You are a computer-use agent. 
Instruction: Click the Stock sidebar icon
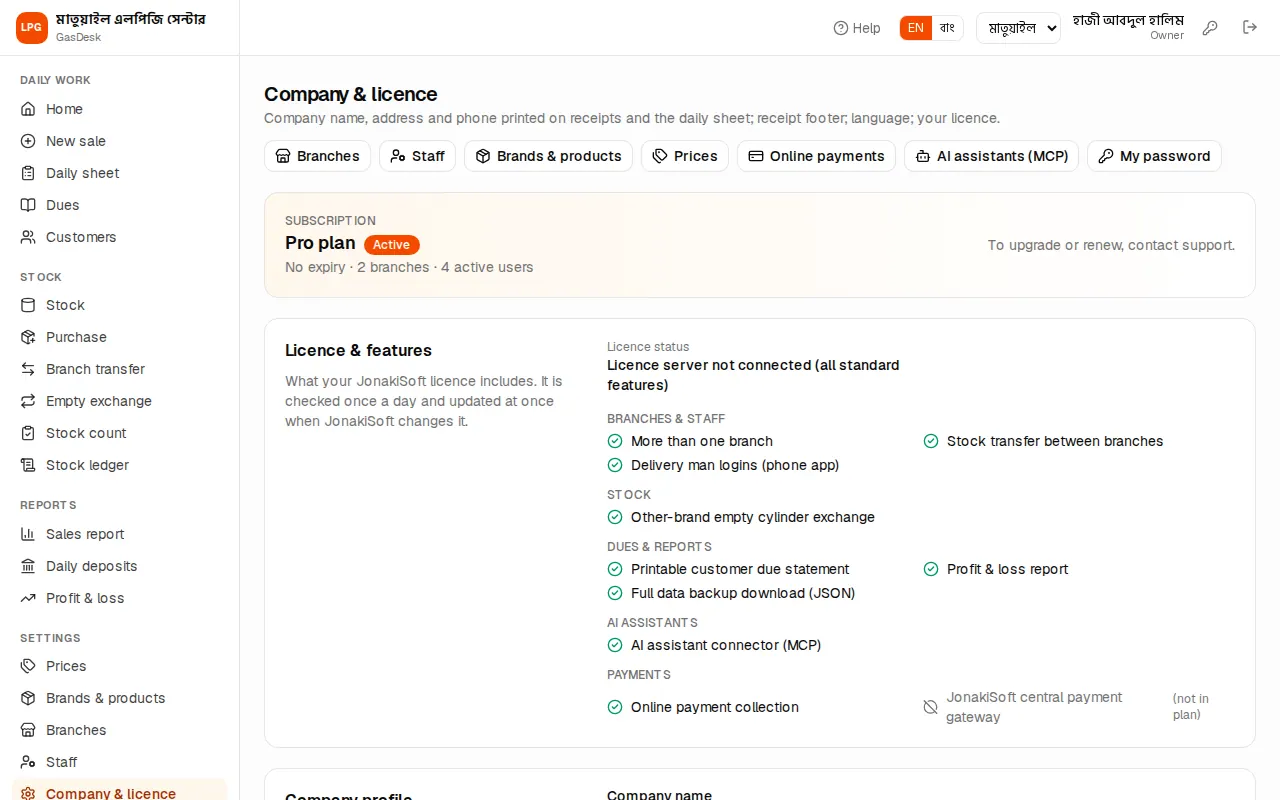(28, 305)
